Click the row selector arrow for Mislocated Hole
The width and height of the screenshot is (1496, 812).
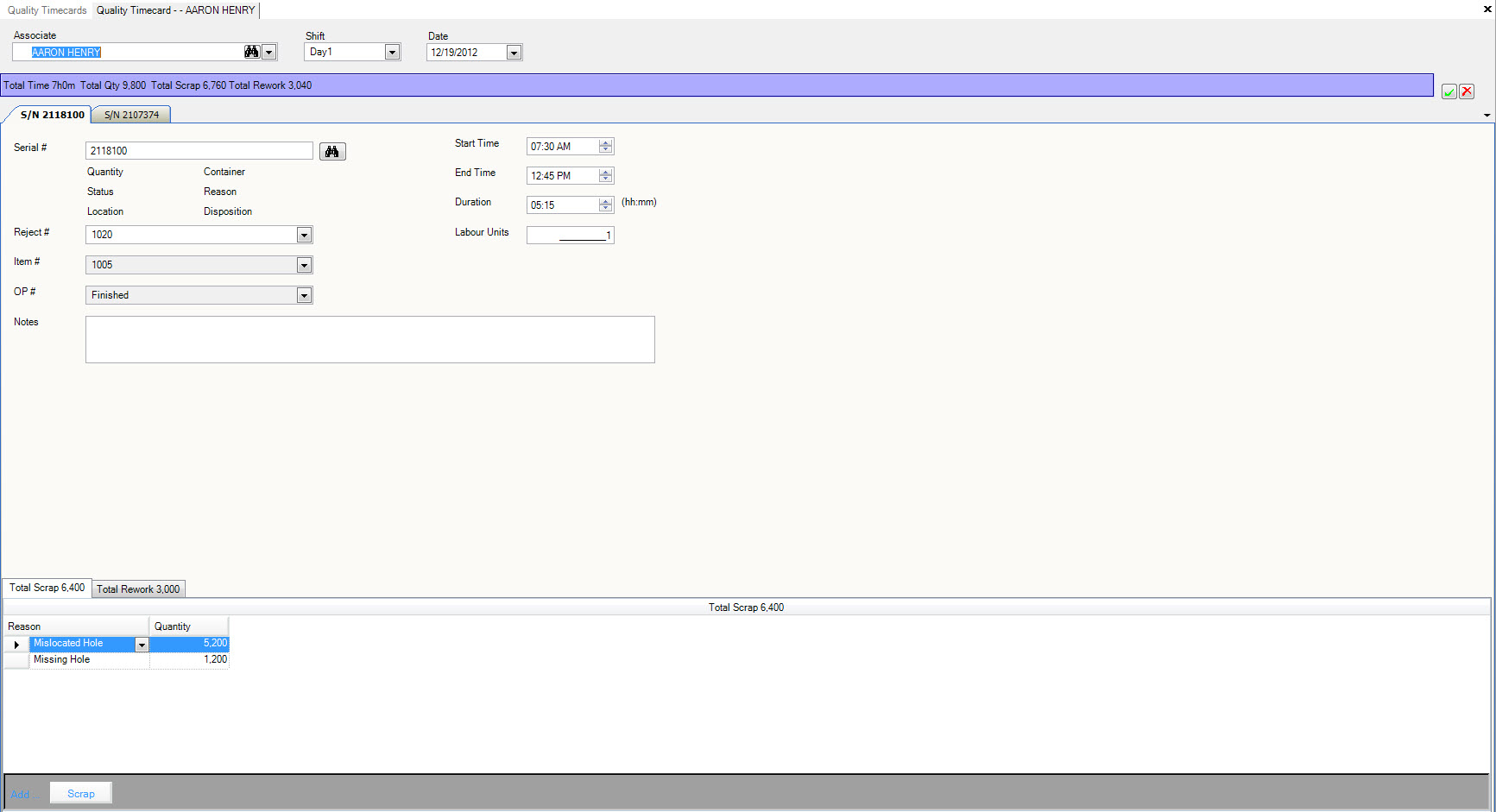[x=16, y=645]
